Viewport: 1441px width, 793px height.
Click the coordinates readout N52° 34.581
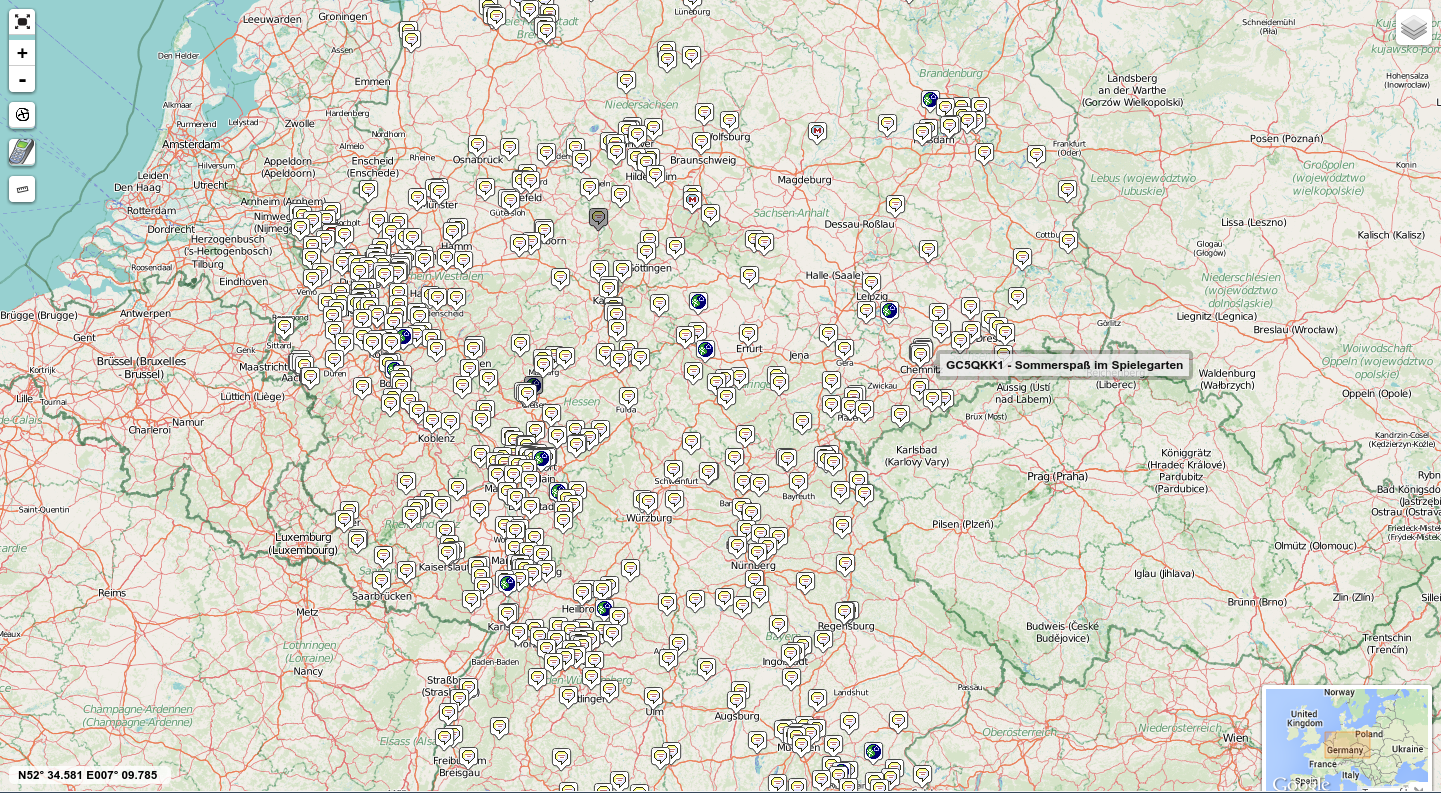pos(88,775)
